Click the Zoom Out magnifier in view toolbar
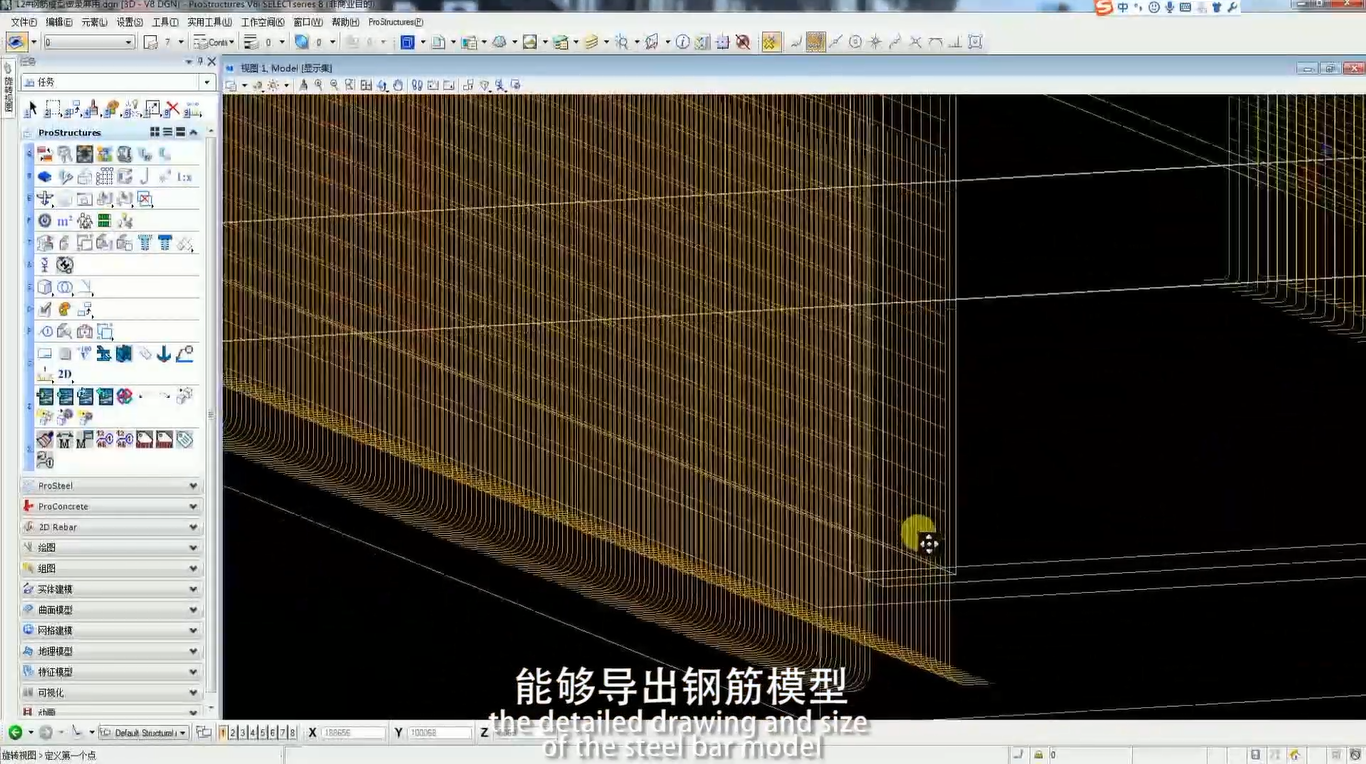 [x=335, y=86]
